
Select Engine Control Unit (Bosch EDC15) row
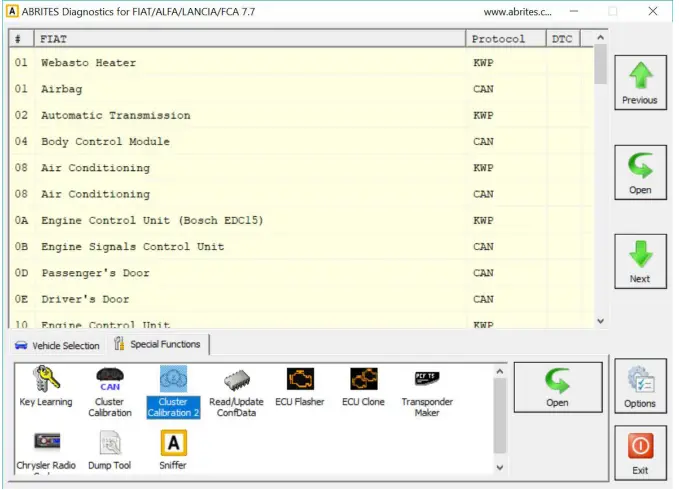coord(301,221)
